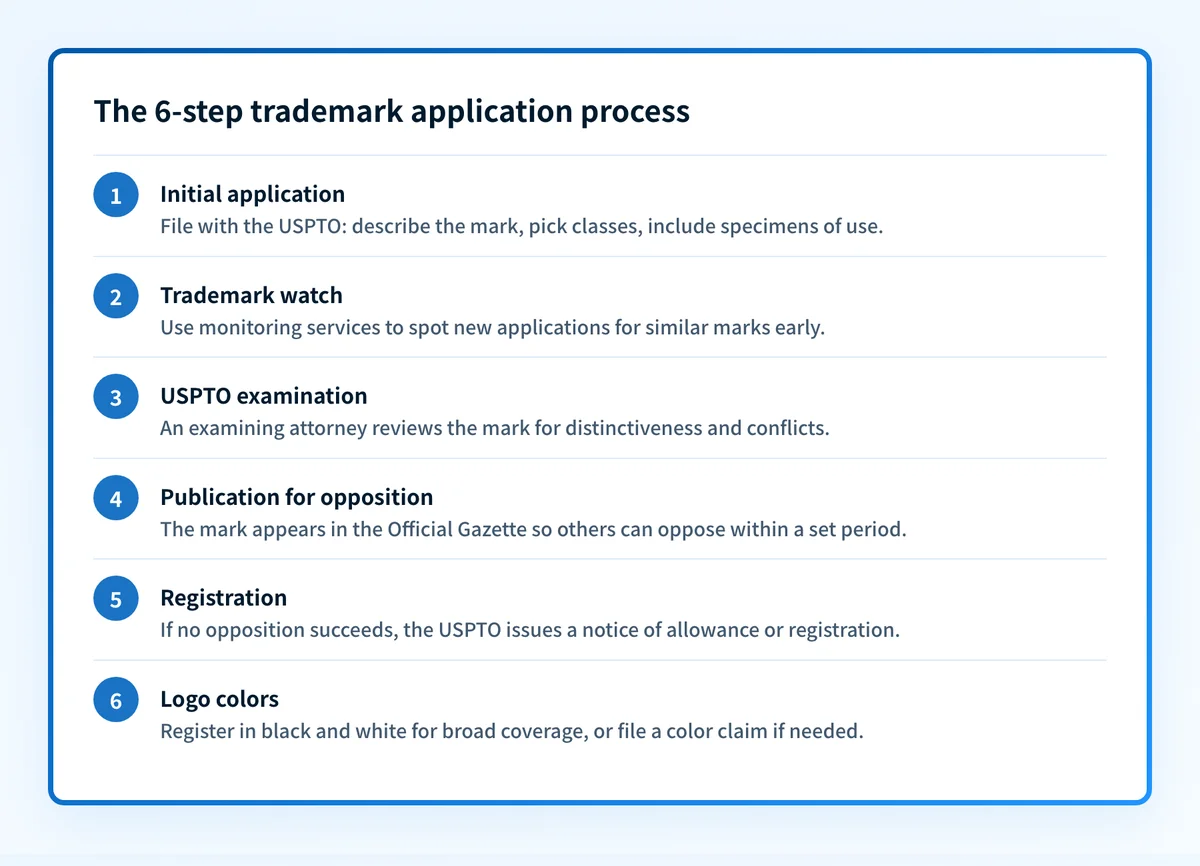This screenshot has height=866, width=1200.
Task: Select the number 5 circle badge
Action: pos(116,599)
